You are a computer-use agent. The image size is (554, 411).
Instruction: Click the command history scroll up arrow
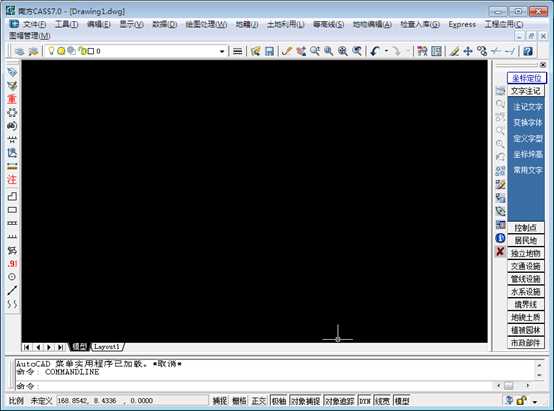(539, 365)
